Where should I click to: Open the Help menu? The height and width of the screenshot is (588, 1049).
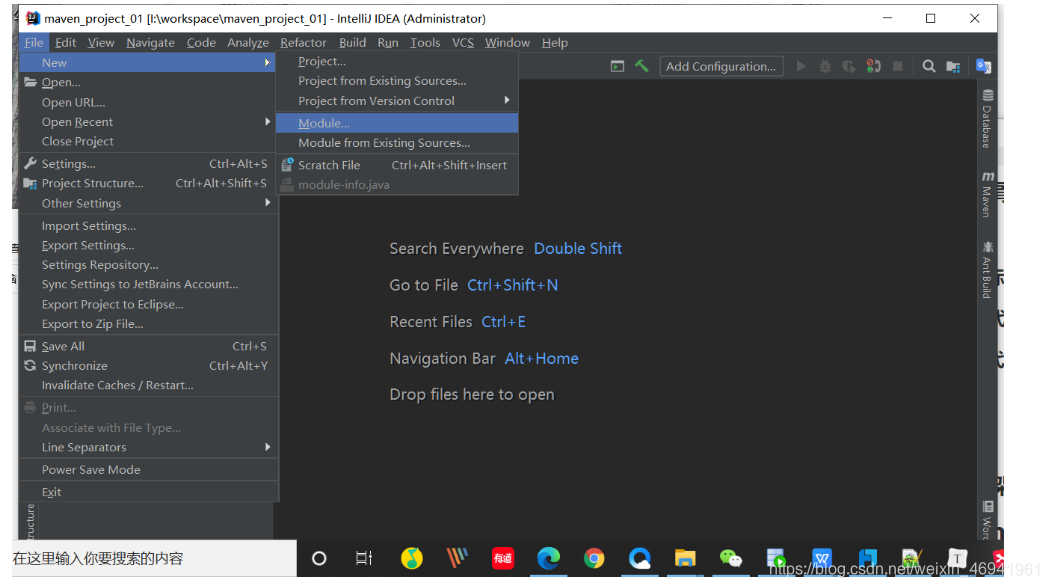(555, 42)
